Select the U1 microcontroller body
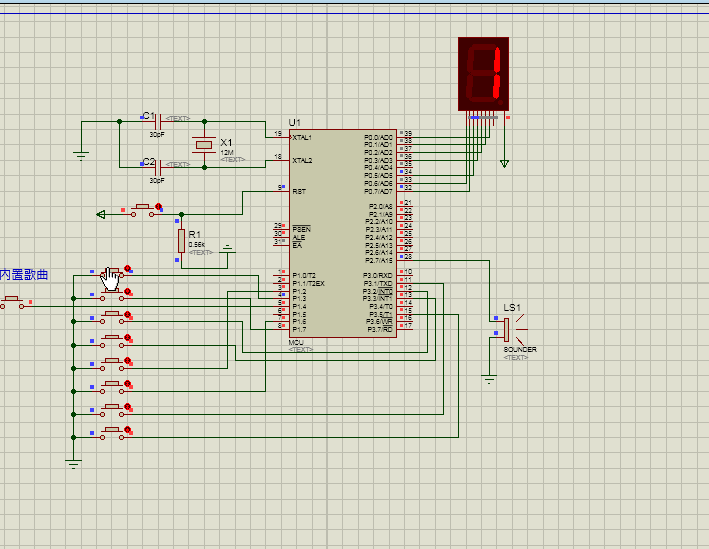 (x=343, y=233)
